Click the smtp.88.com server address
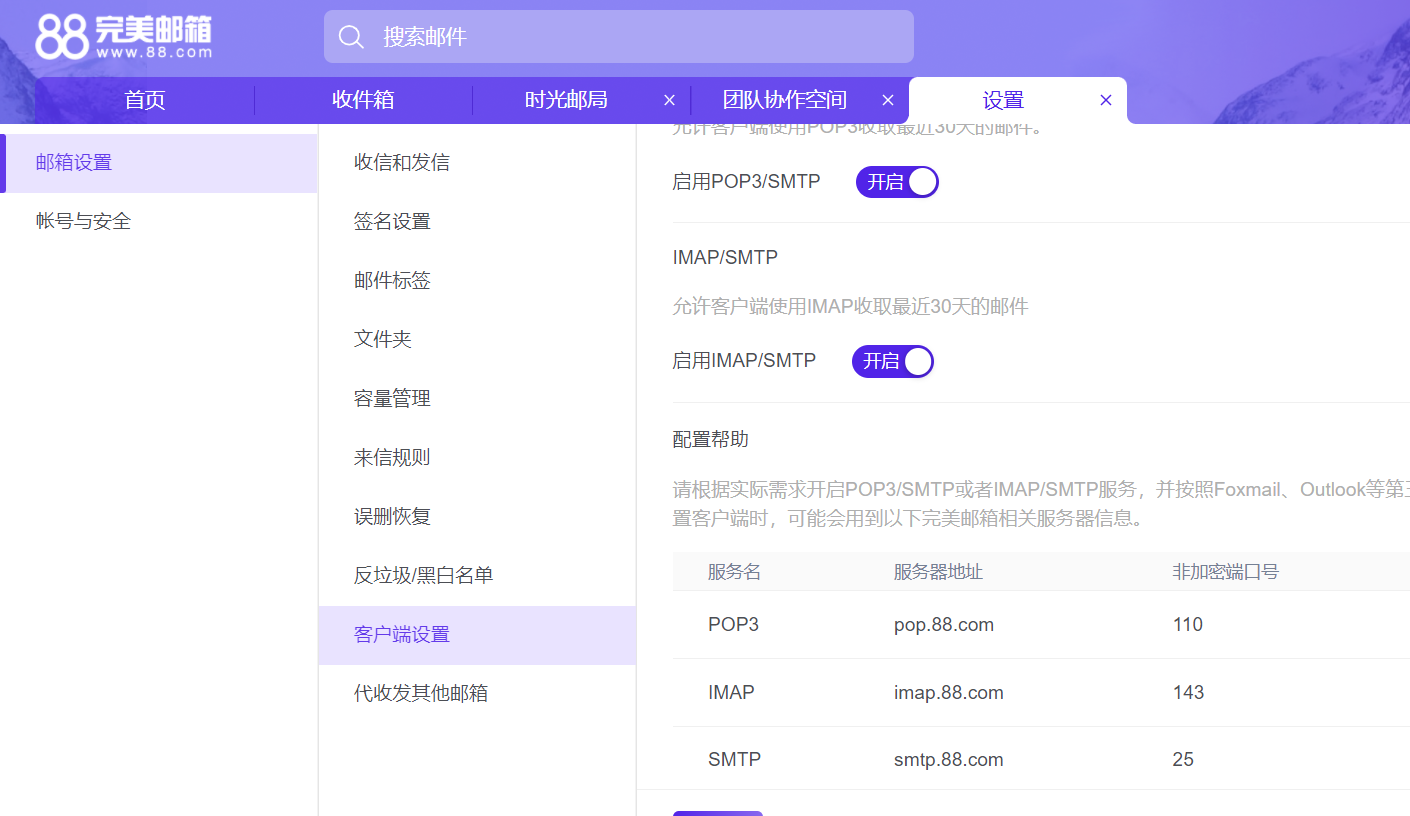Viewport: 1410px width, 816px height. [x=949, y=760]
